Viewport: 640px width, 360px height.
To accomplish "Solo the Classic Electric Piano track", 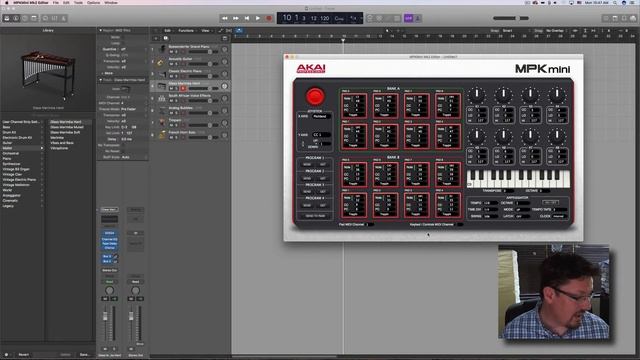I will point(177,76).
